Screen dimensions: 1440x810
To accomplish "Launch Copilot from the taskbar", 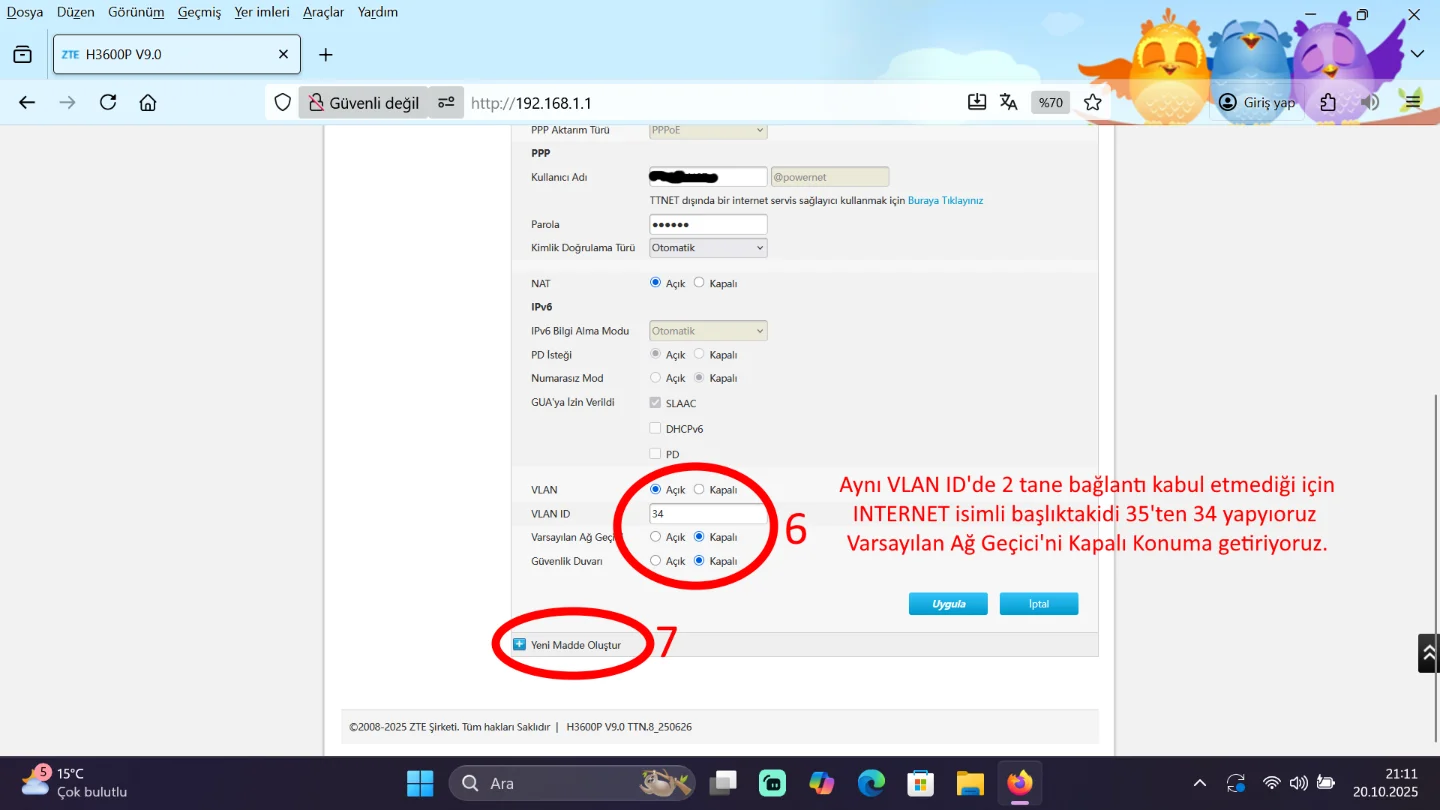I will [x=822, y=783].
